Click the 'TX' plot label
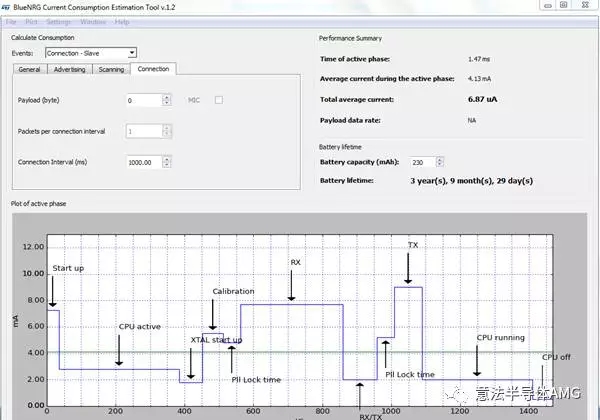The height and width of the screenshot is (420, 600). [413, 245]
